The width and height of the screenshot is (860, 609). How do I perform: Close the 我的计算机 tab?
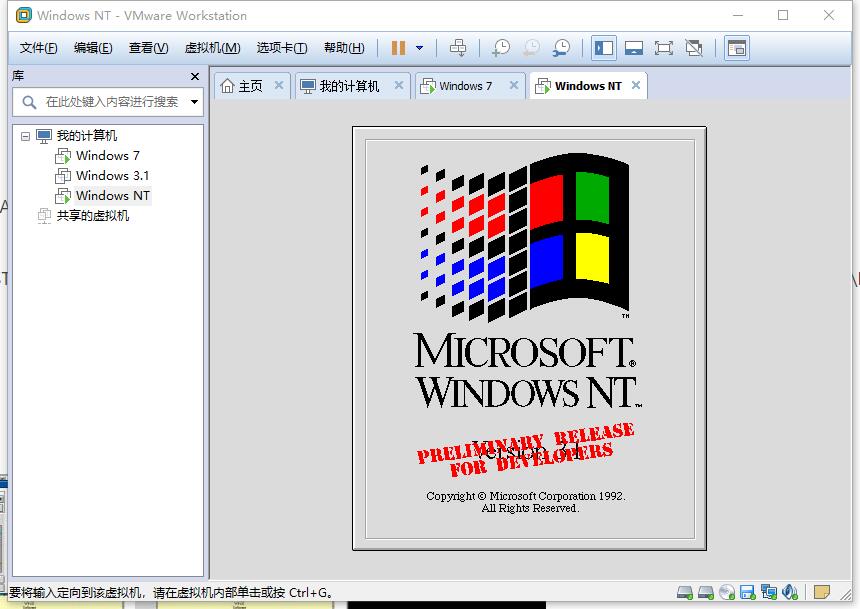coord(399,86)
